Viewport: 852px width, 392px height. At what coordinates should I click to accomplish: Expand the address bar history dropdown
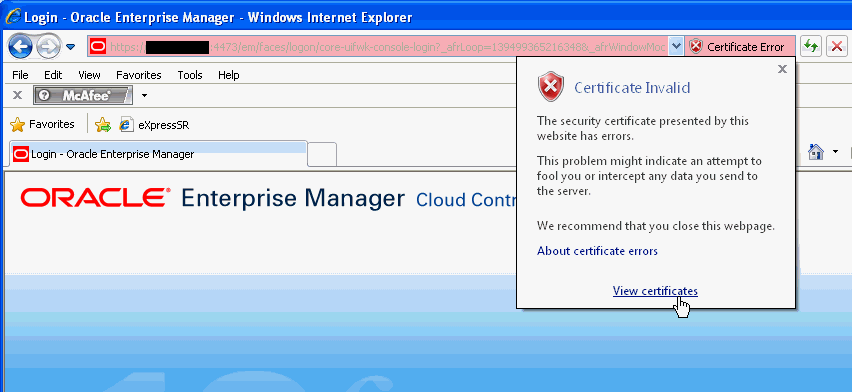click(675, 47)
